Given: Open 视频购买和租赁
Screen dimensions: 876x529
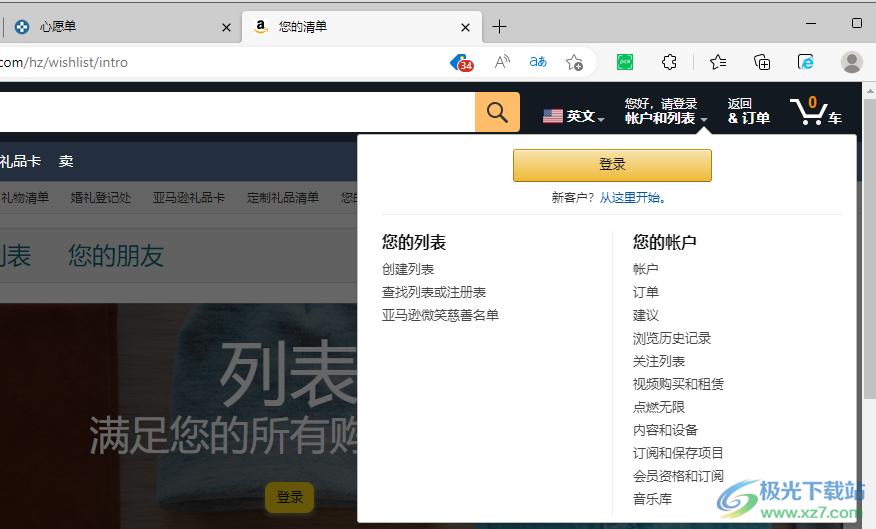Looking at the screenshot, I should (x=678, y=384).
